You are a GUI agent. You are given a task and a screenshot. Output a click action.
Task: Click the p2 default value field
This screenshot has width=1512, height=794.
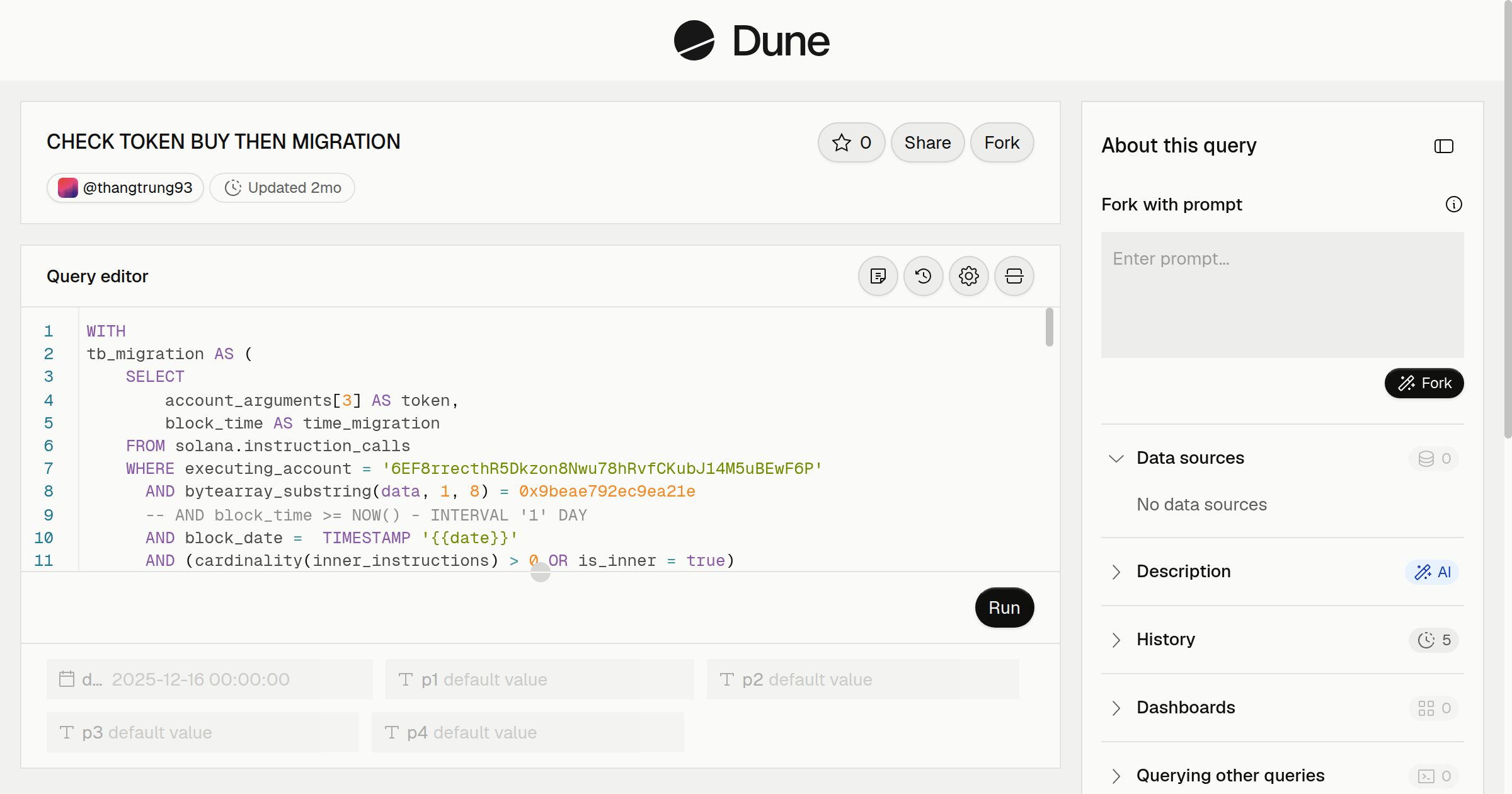point(862,679)
